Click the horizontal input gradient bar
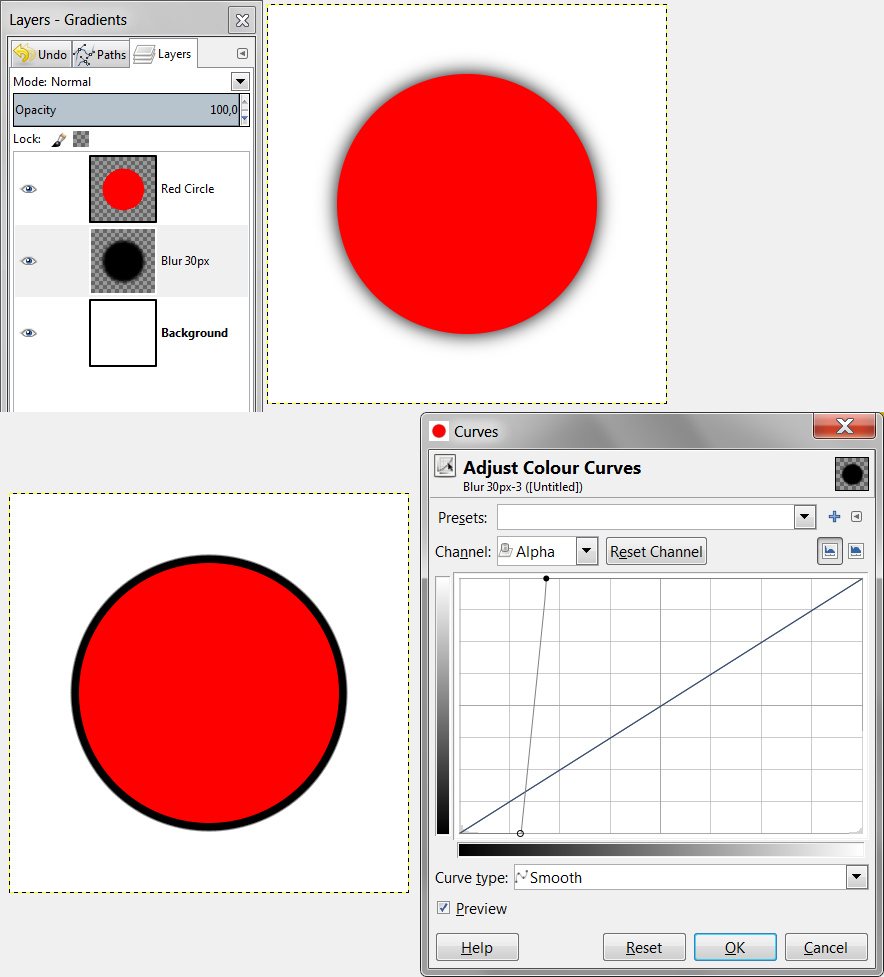 pos(661,849)
